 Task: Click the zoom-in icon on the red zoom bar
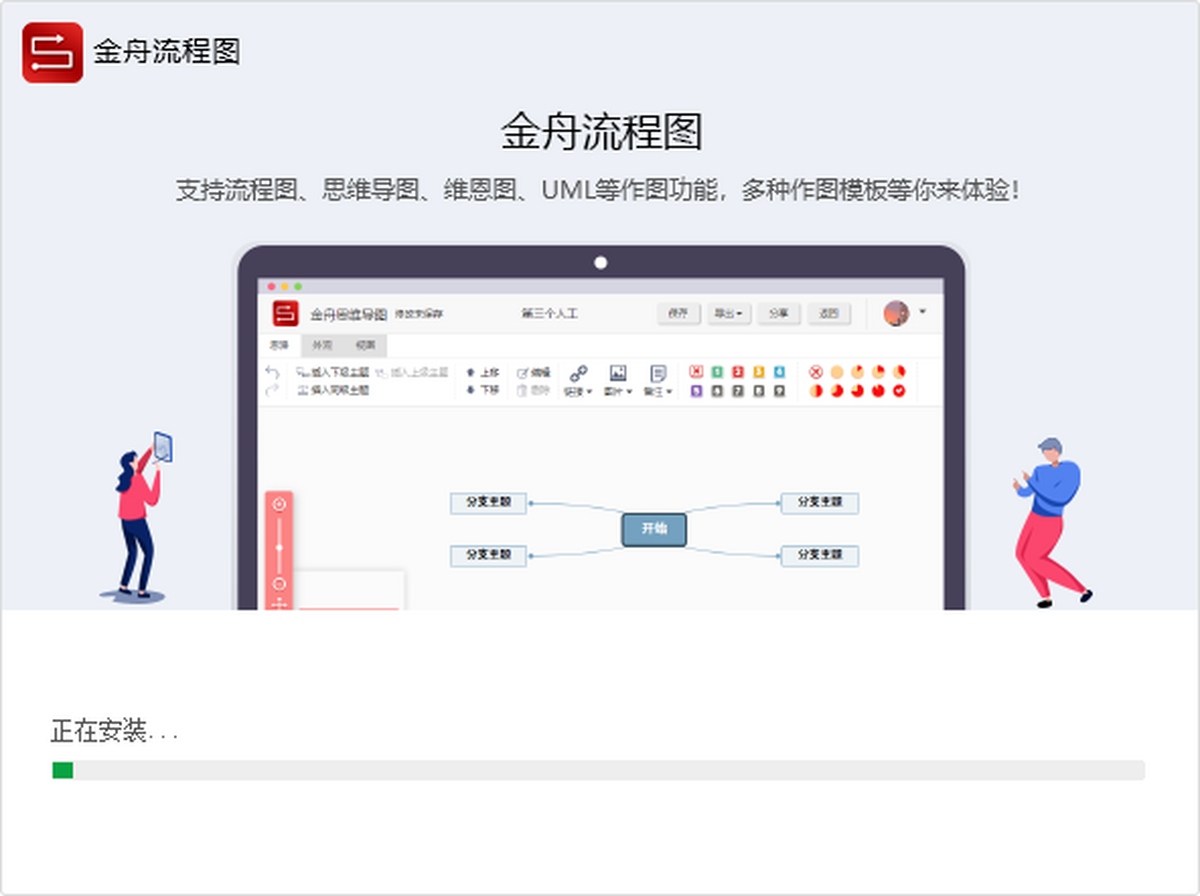point(279,504)
